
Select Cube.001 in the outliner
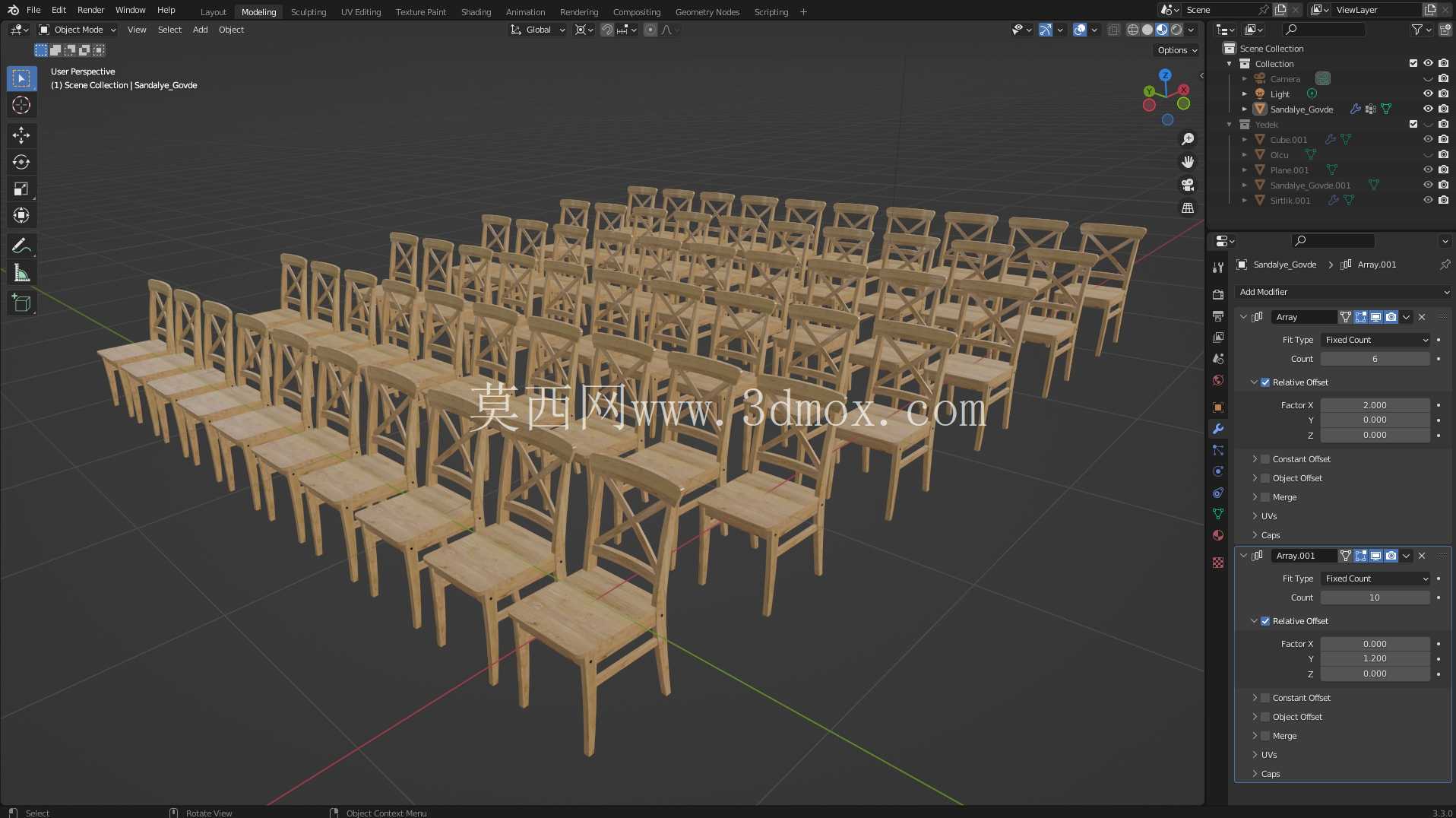(x=1288, y=140)
